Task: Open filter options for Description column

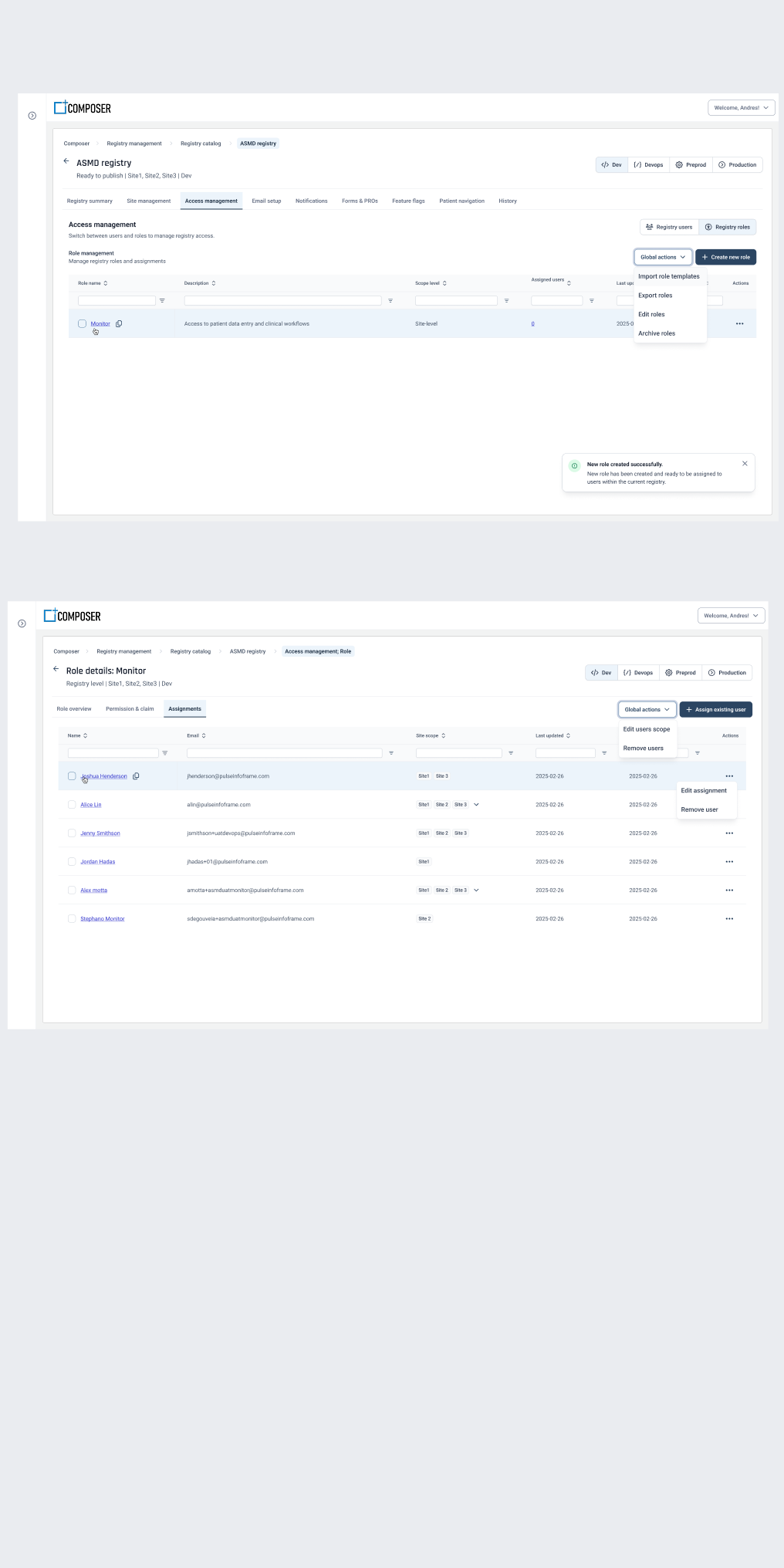Action: (x=390, y=301)
